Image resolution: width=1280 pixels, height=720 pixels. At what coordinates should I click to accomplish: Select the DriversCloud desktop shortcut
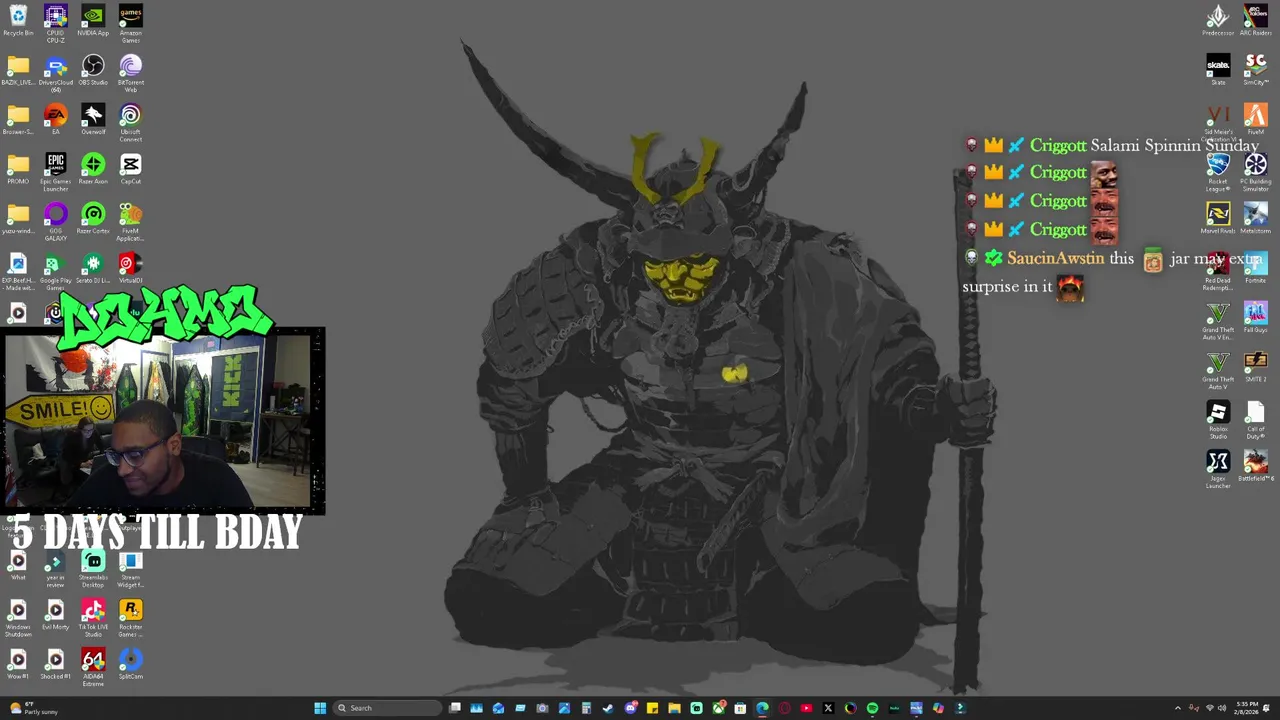[x=55, y=74]
